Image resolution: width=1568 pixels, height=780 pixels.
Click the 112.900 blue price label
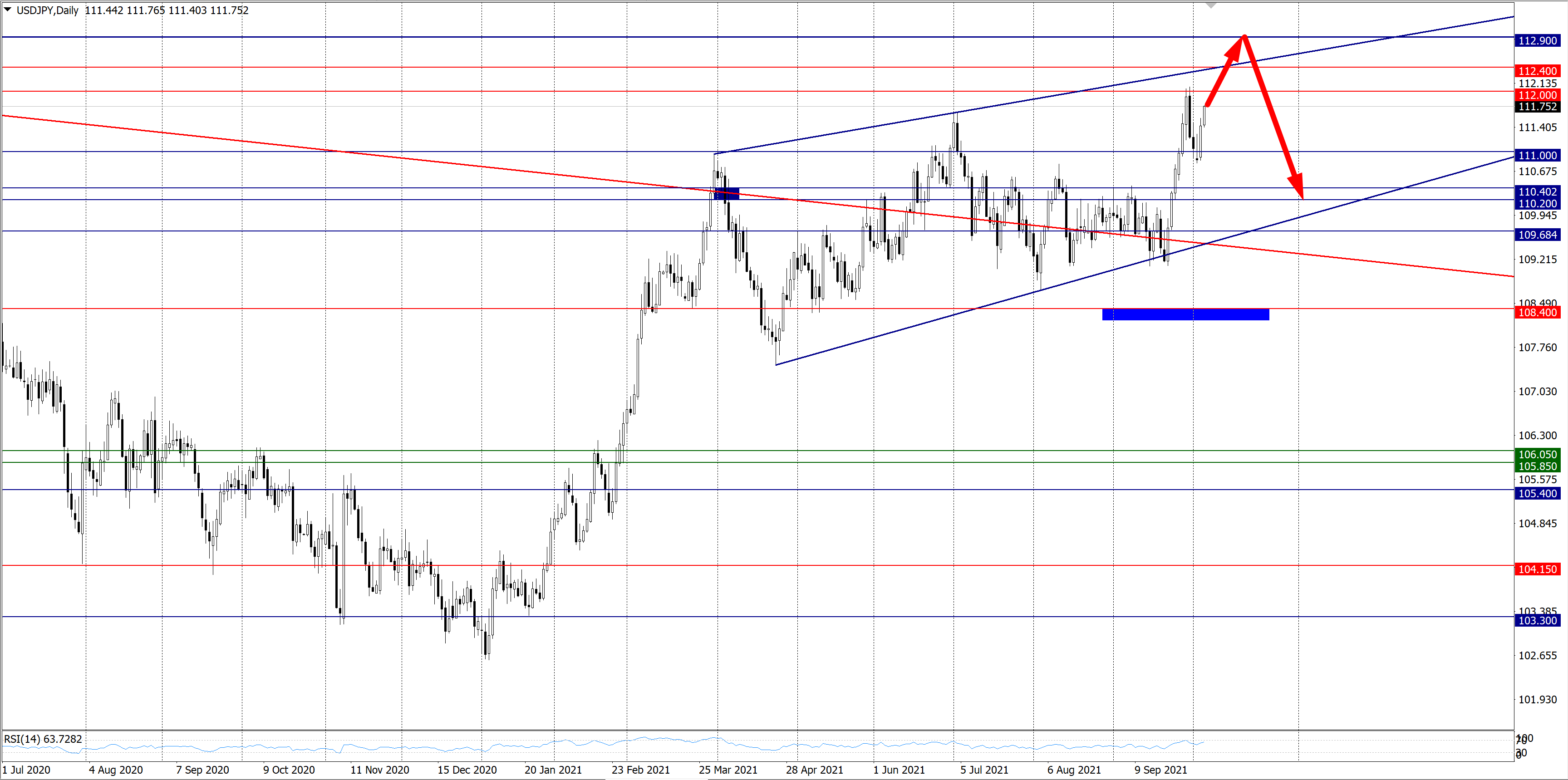click(x=1537, y=41)
